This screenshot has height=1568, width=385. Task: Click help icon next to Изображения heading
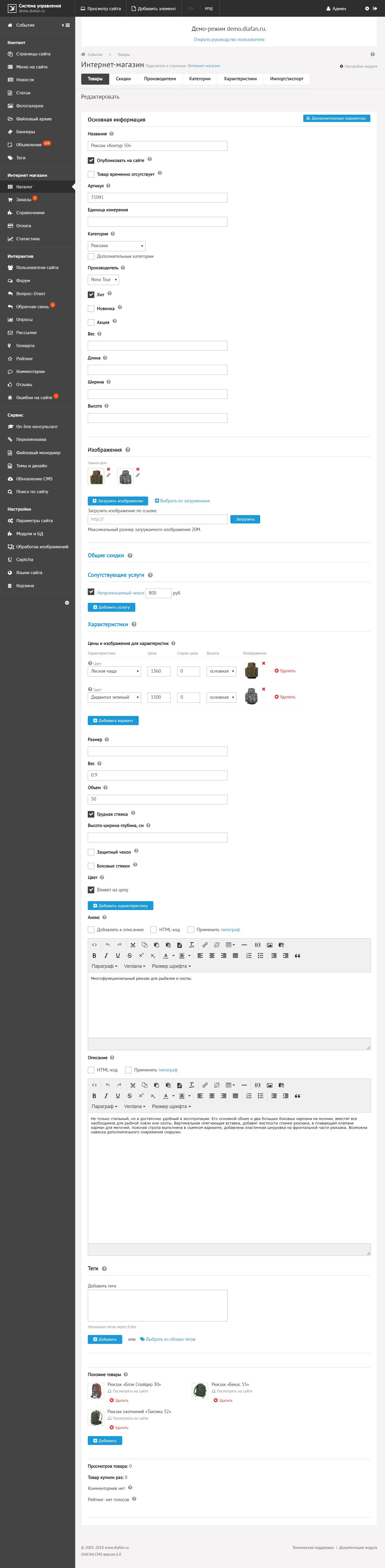click(128, 450)
